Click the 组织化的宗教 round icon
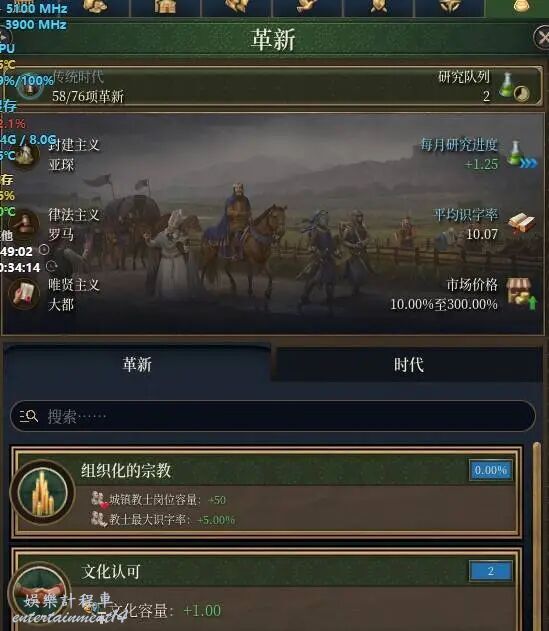The height and width of the screenshot is (631, 549). pyautogui.click(x=43, y=493)
